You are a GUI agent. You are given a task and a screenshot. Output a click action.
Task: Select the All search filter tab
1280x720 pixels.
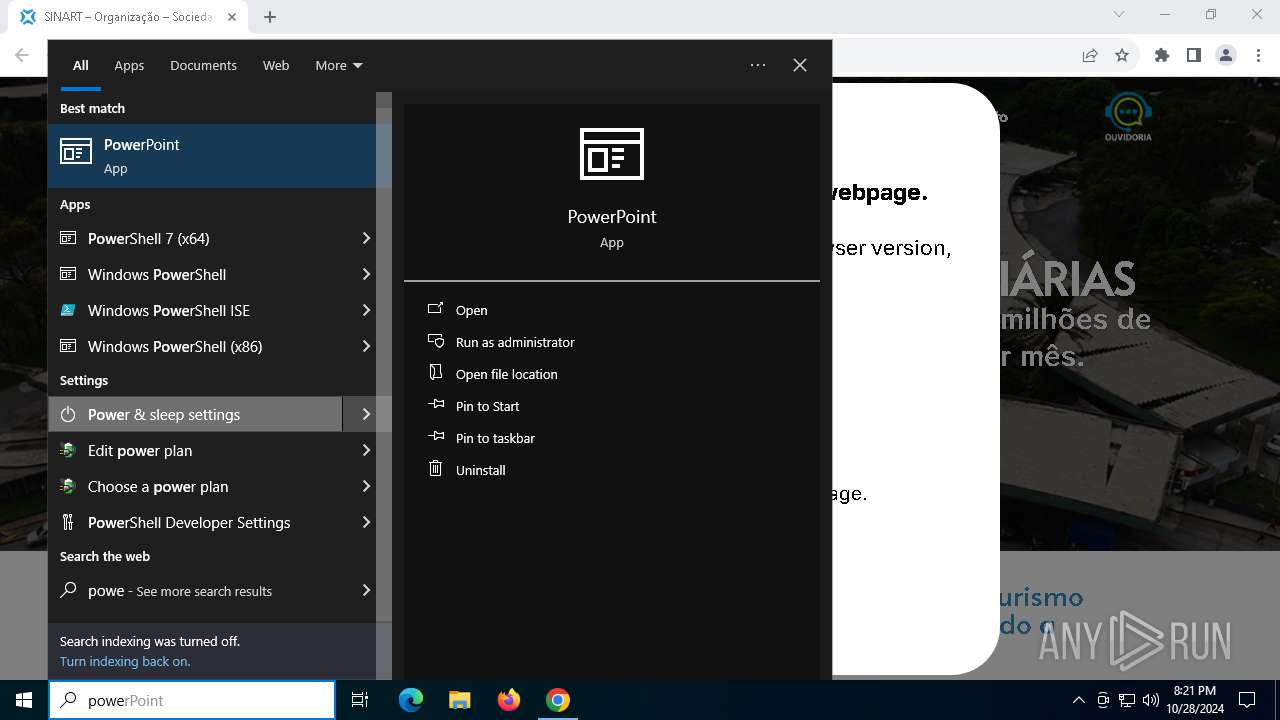pyautogui.click(x=81, y=65)
